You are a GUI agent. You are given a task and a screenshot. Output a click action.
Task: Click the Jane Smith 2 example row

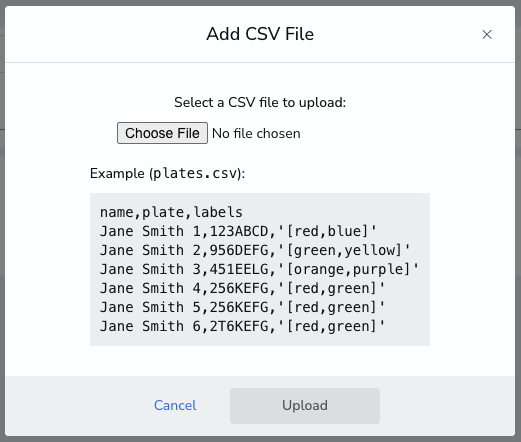pyautogui.click(x=255, y=250)
